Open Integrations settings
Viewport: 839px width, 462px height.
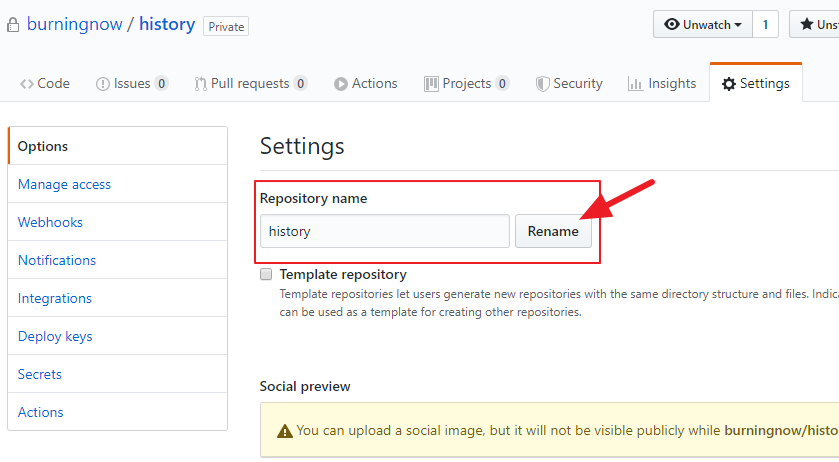pyautogui.click(x=118, y=298)
